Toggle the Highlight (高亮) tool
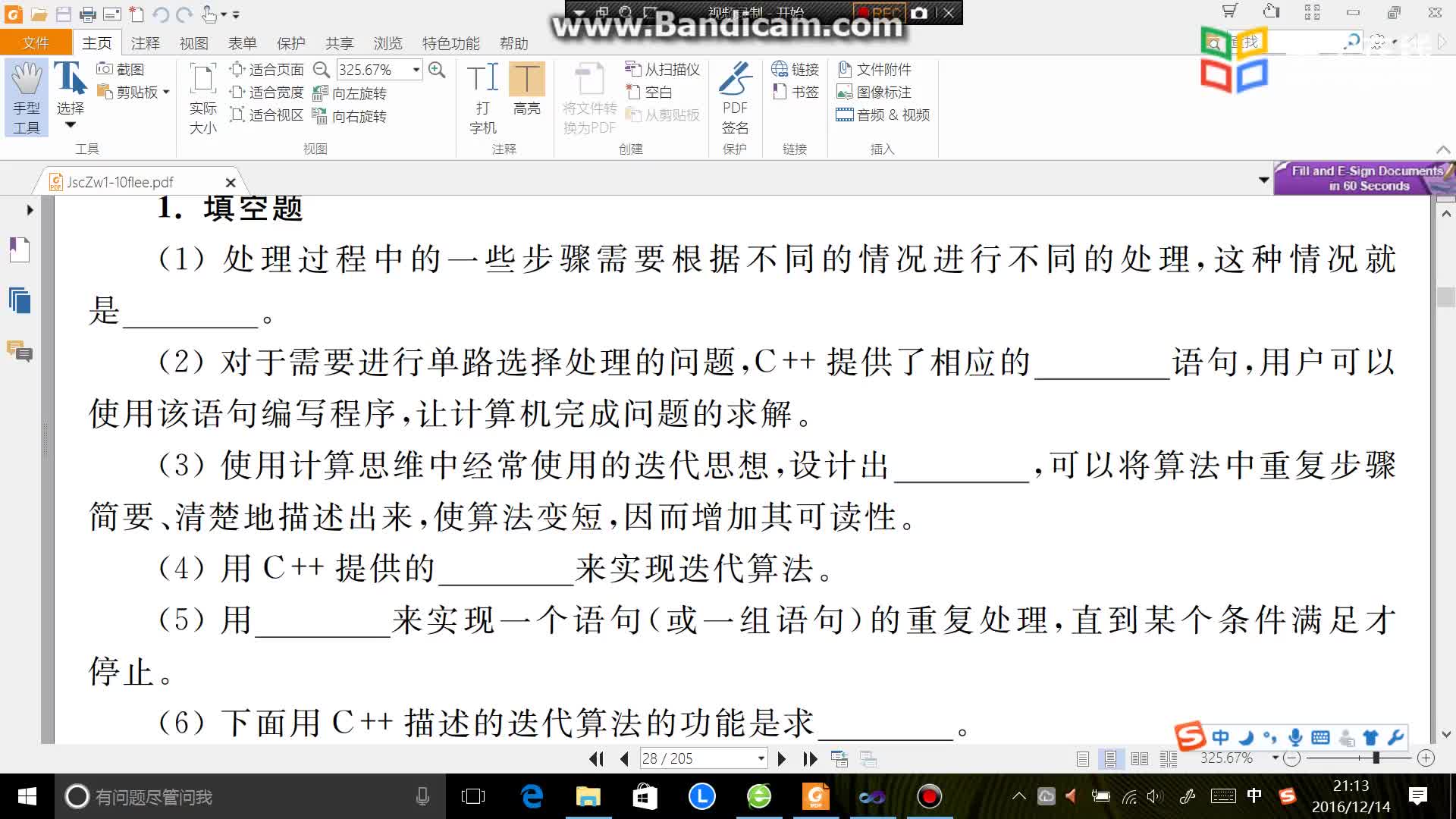 527,89
